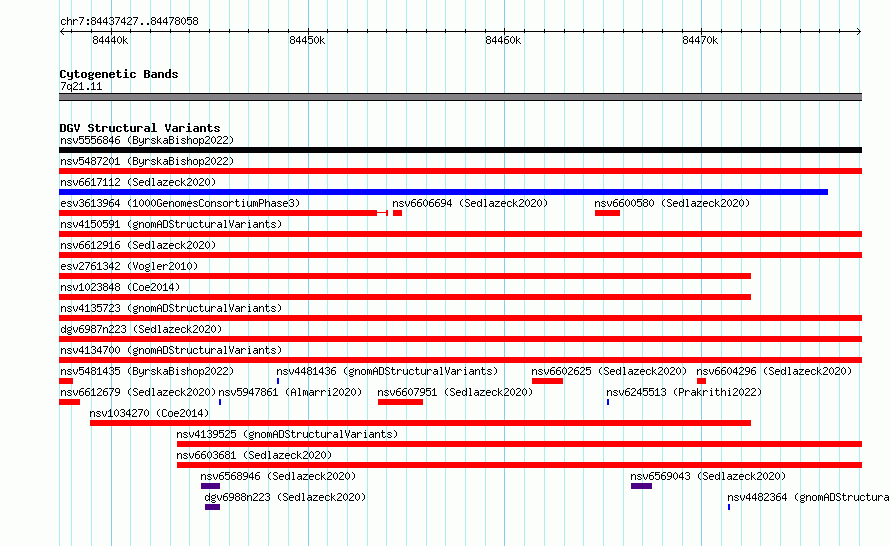Click nsv6612916 (Sedlazeck2020) label
Viewport: 890px width, 546px height.
point(138,245)
